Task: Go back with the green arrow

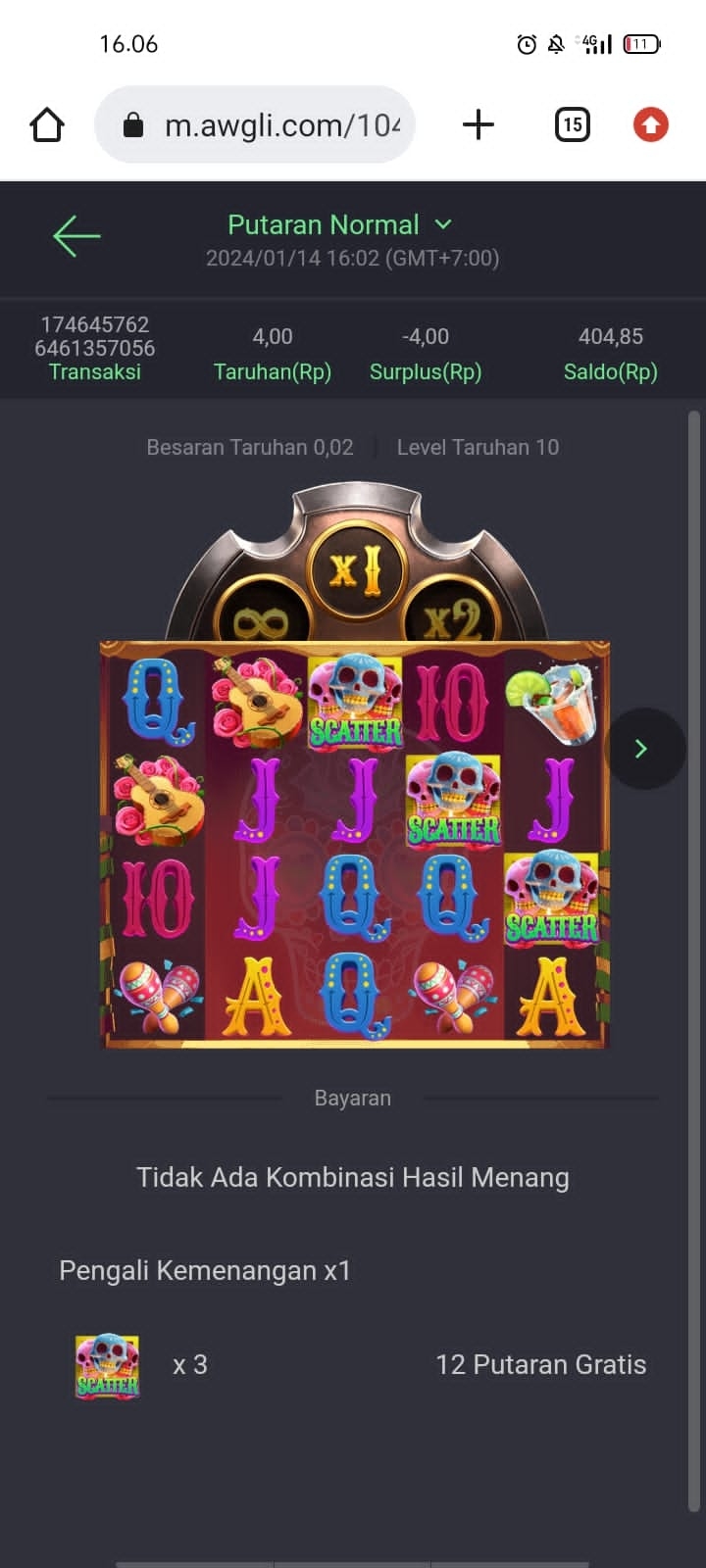Action: coord(76,236)
